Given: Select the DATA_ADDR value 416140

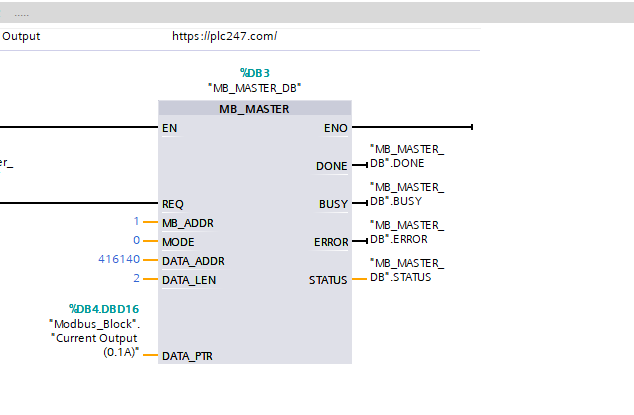Looking at the screenshot, I should pos(119,259).
